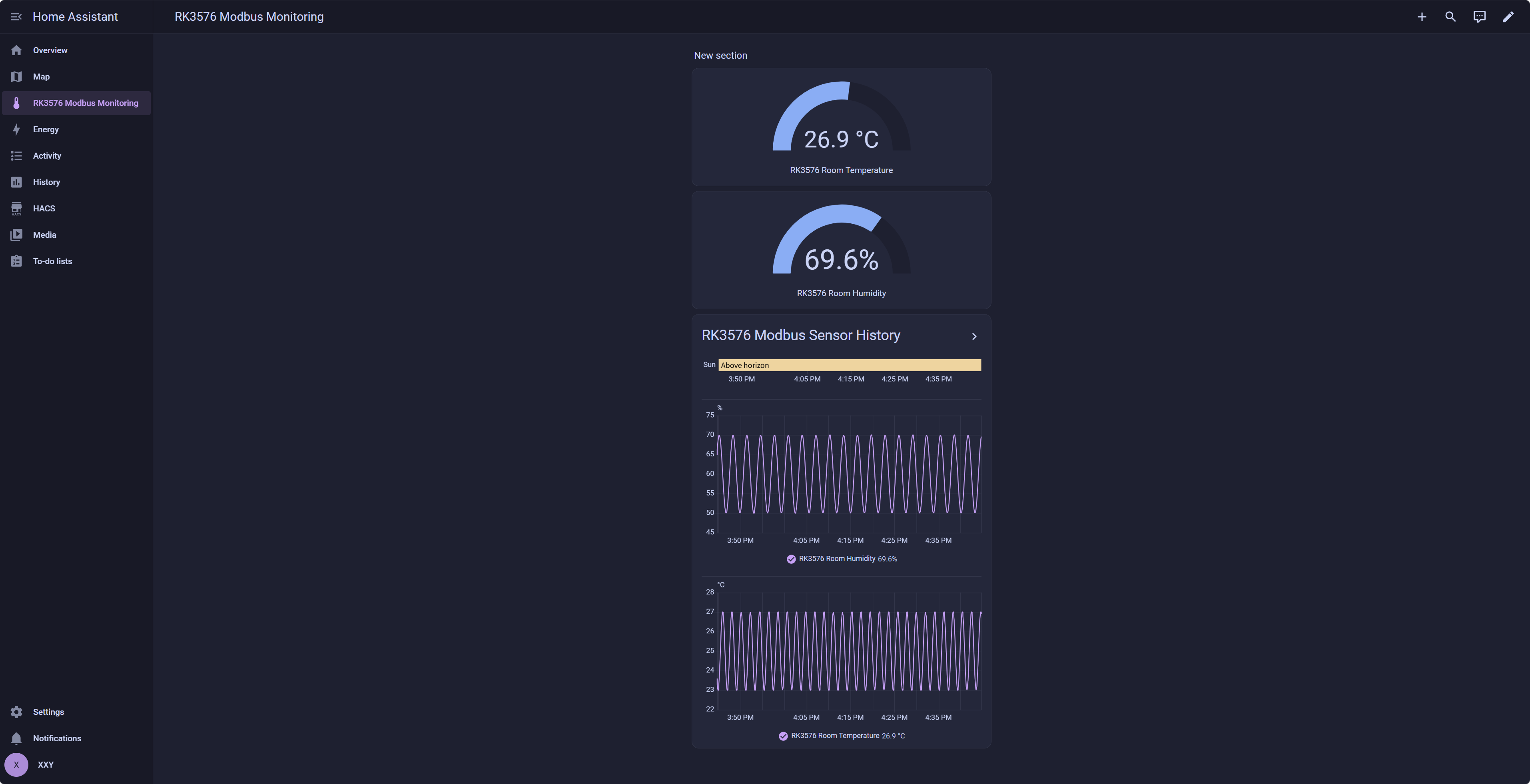Collapse the sidebar menu icon

click(x=16, y=17)
